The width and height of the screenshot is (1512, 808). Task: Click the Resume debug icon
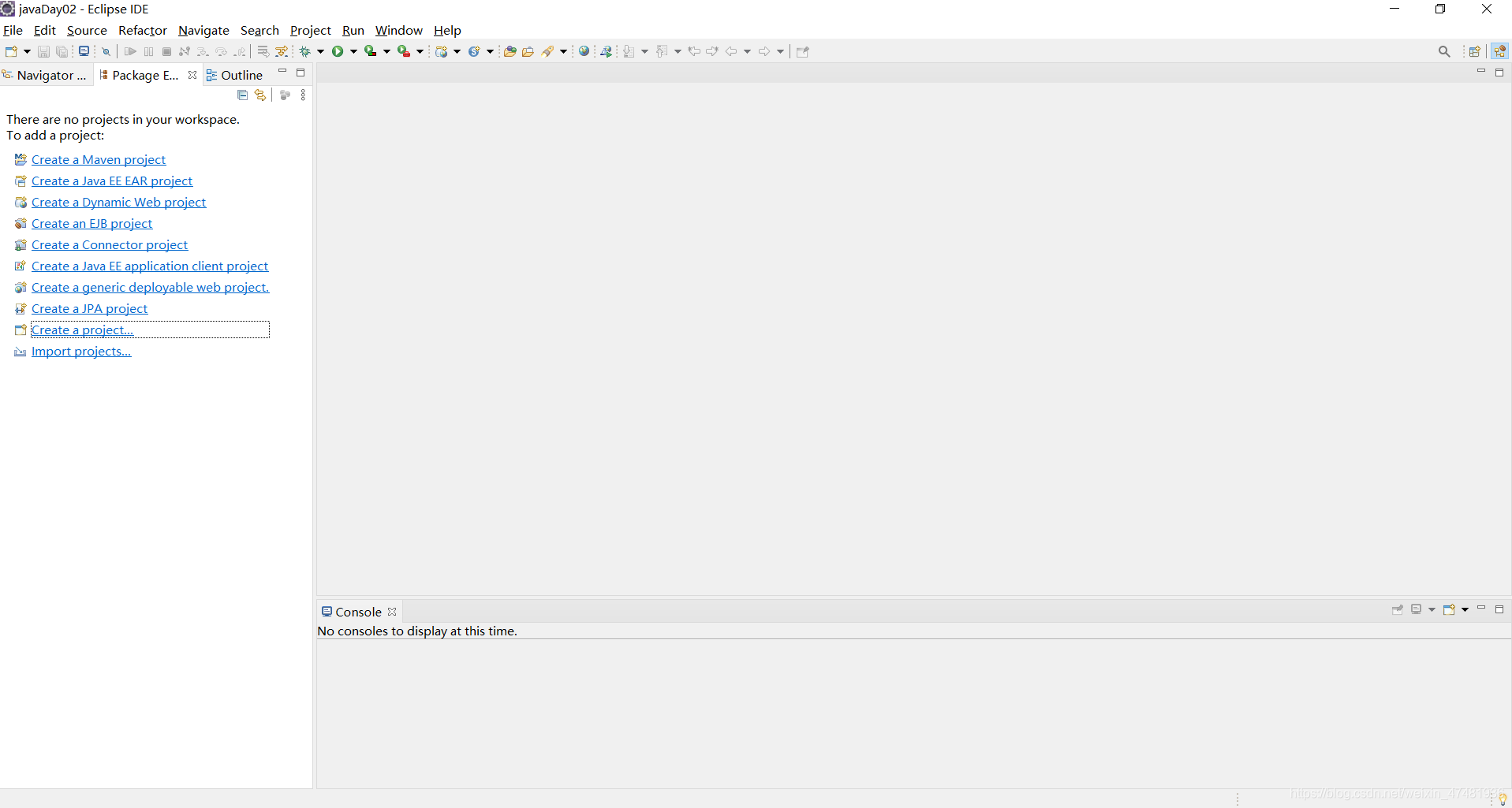[x=130, y=52]
